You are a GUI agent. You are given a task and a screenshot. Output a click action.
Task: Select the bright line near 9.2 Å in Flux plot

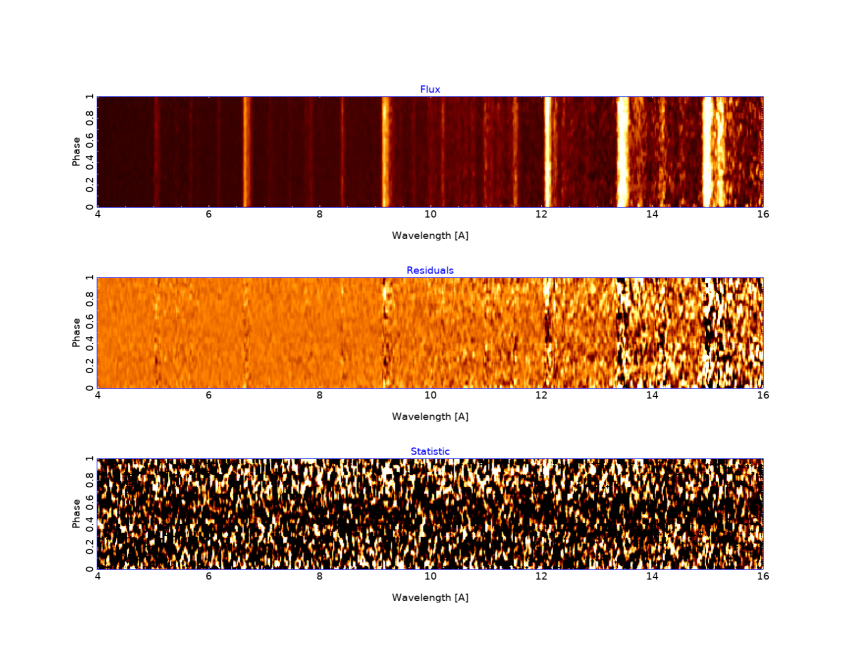click(x=385, y=152)
